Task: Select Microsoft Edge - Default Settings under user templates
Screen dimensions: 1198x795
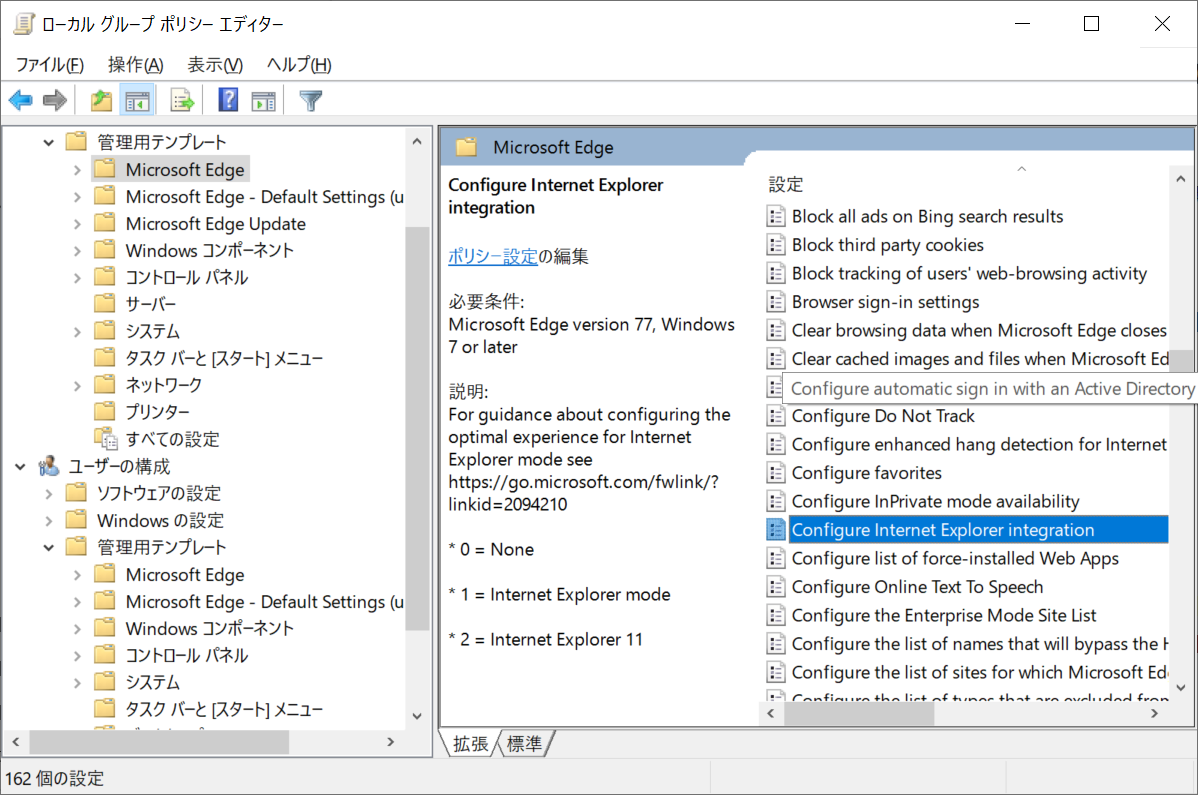Action: 264,602
